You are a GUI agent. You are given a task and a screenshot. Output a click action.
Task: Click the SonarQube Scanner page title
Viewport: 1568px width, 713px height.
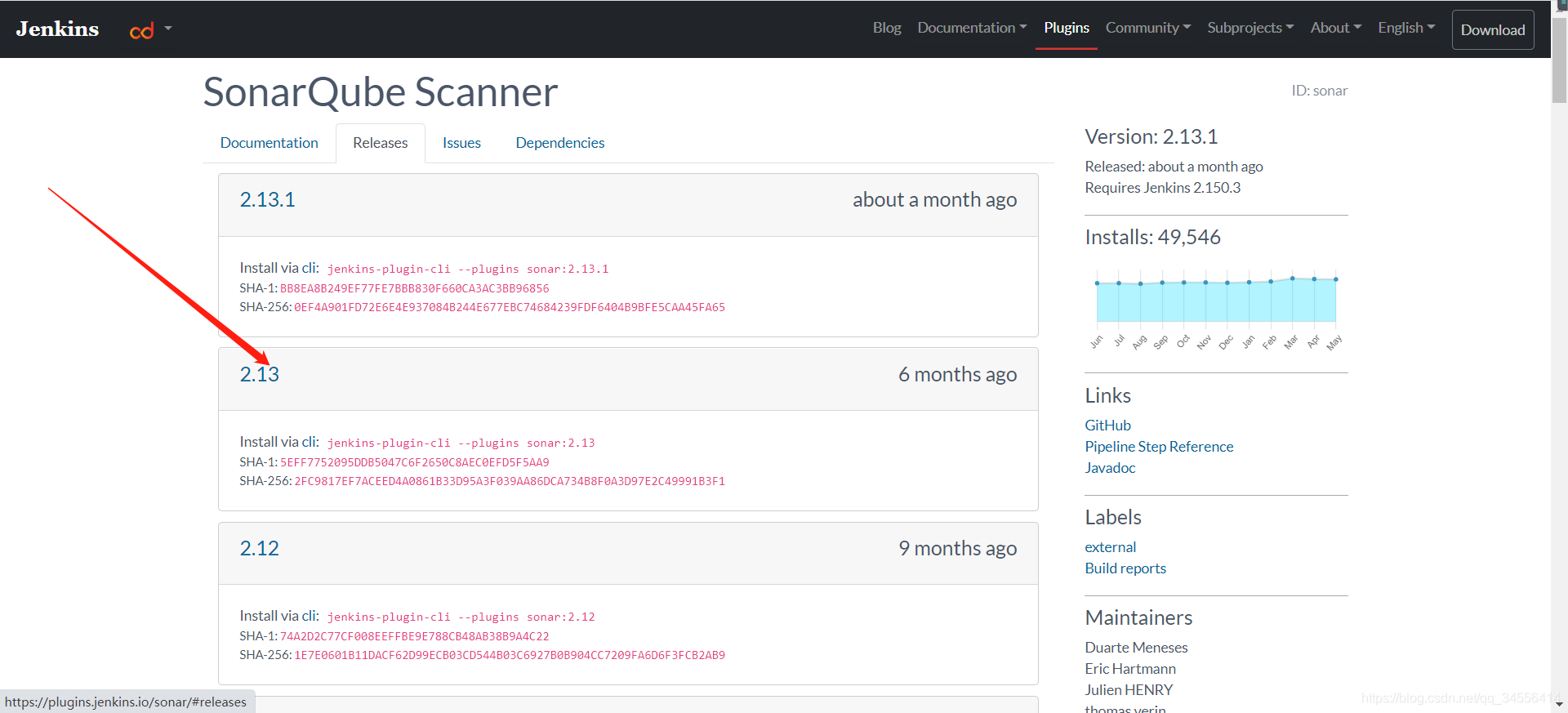click(x=381, y=92)
